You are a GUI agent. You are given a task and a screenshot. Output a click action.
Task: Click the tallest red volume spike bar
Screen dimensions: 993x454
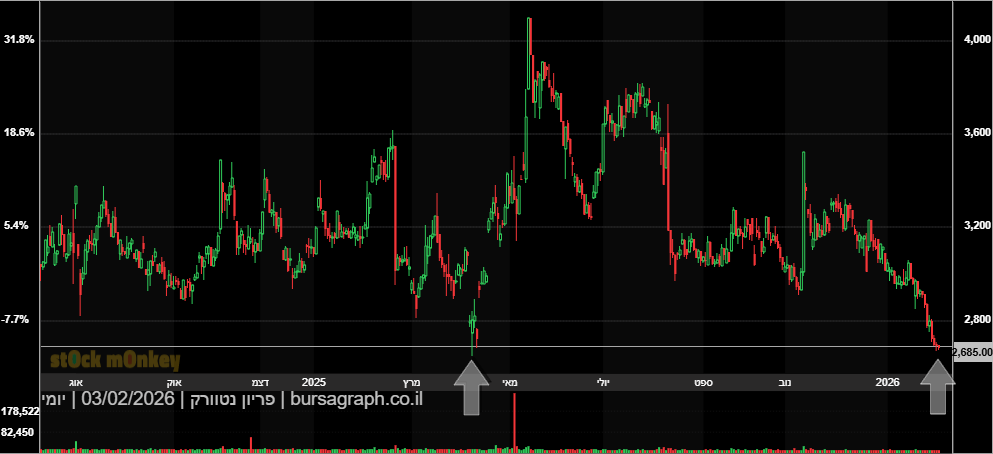514,422
